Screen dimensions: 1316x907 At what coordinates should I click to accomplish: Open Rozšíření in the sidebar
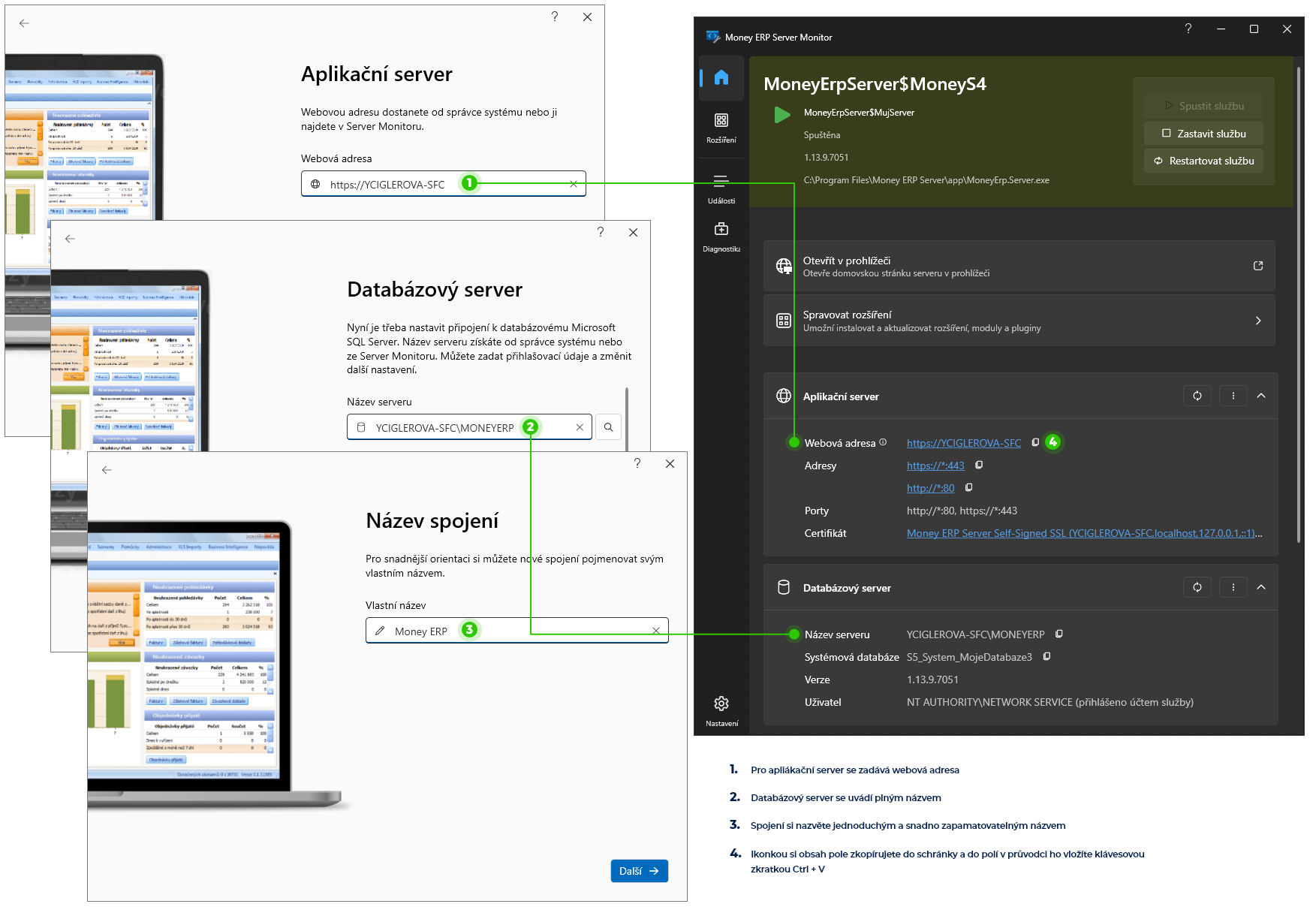coord(721,128)
